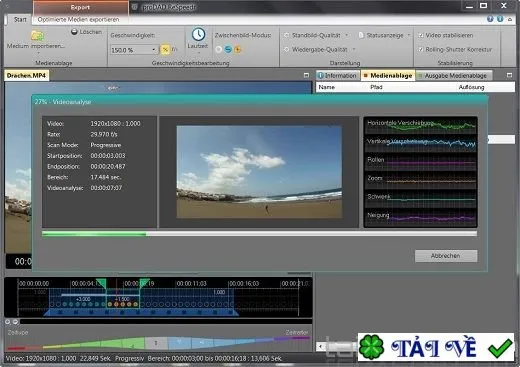Image resolution: width=520 pixels, height=367 pixels.
Task: Cancel analysis with Abbrechen button
Action: click(x=446, y=256)
